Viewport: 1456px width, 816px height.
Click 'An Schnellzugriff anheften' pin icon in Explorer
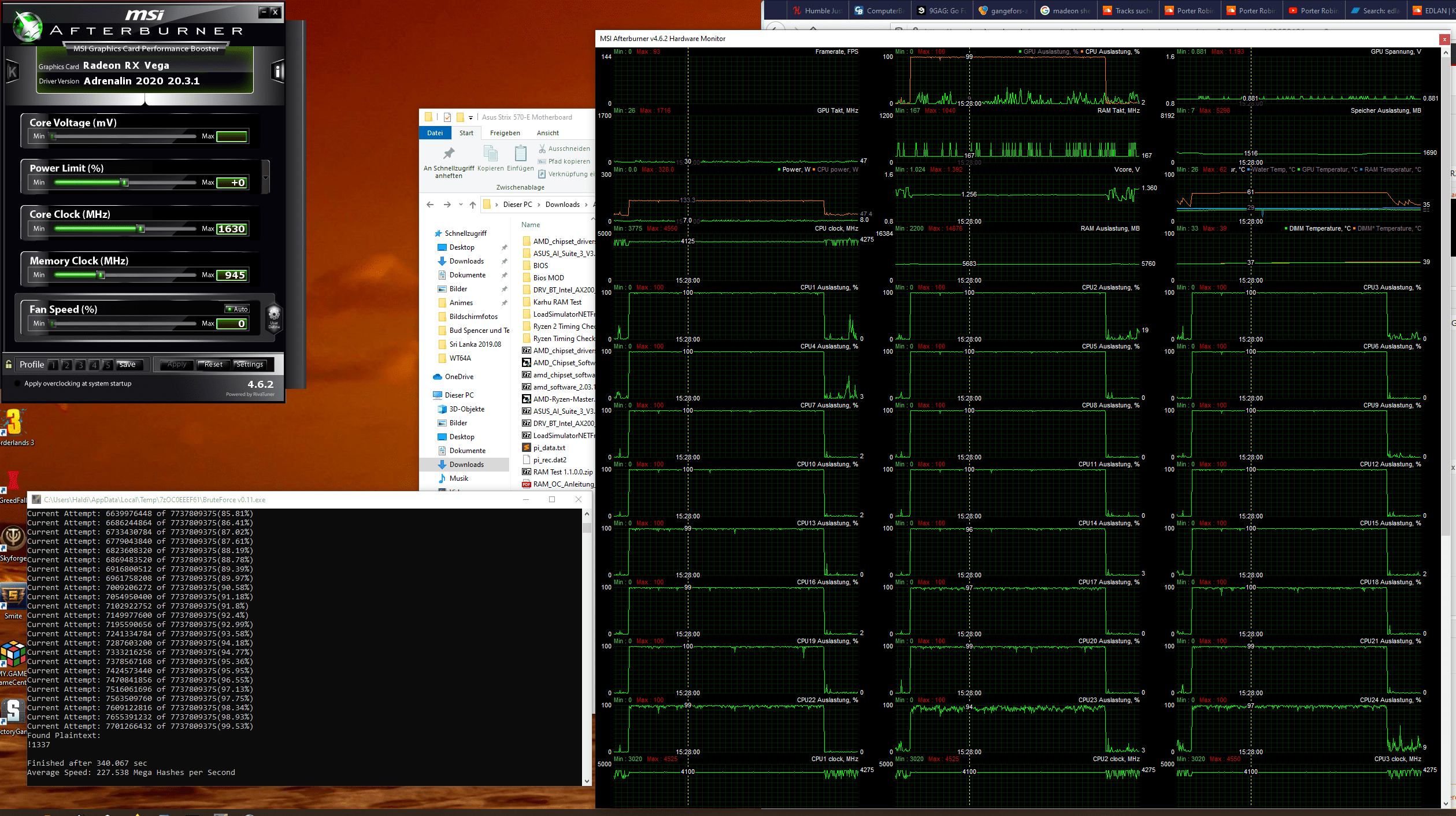click(x=449, y=154)
